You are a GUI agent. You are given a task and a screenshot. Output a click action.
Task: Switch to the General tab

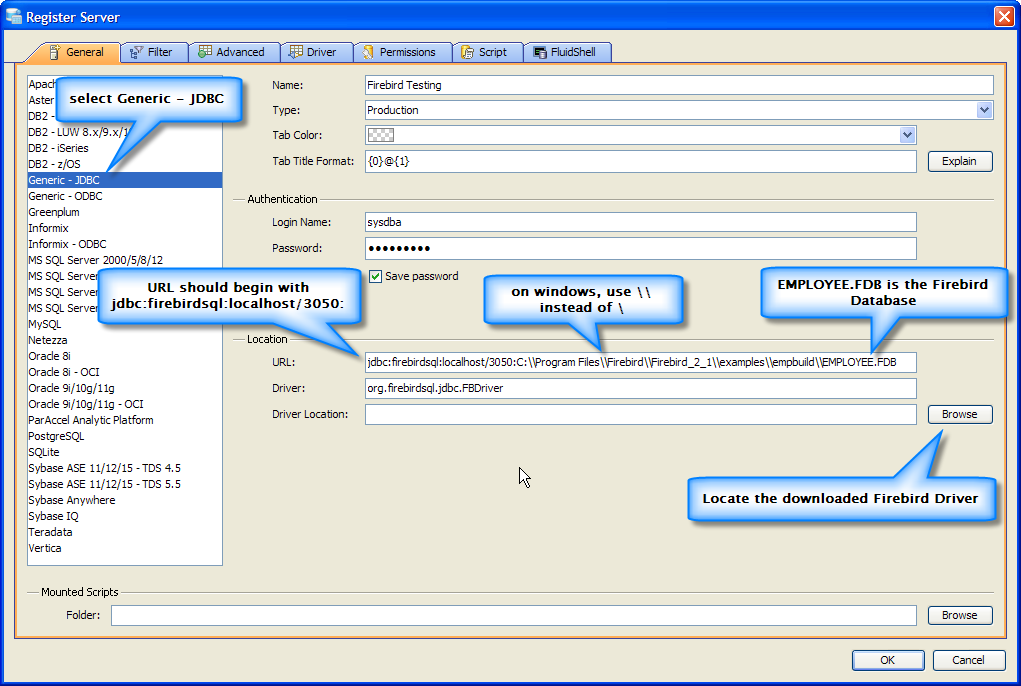click(76, 52)
